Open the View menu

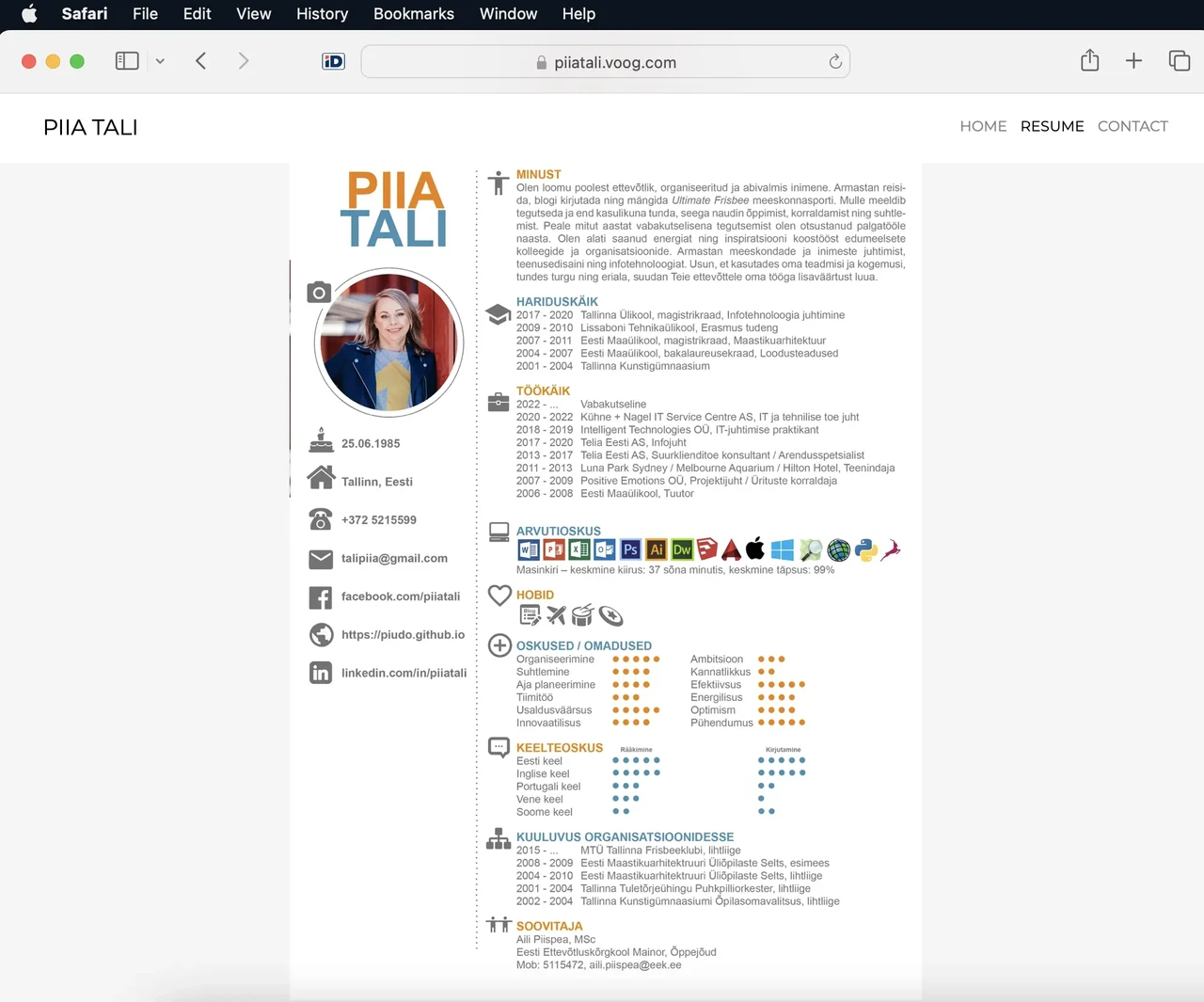pos(254,14)
